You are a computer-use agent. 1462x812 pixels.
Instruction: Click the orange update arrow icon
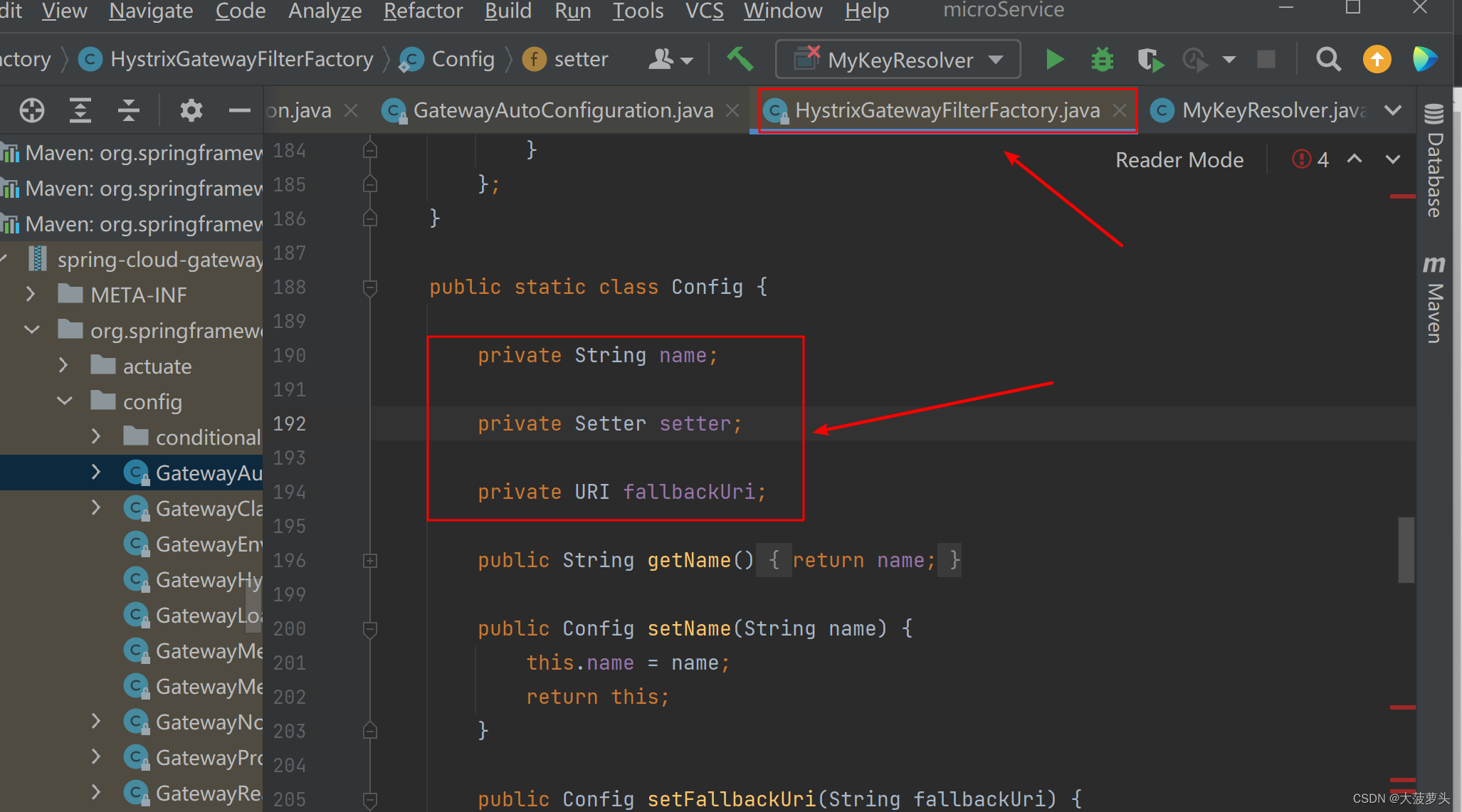[x=1377, y=59]
